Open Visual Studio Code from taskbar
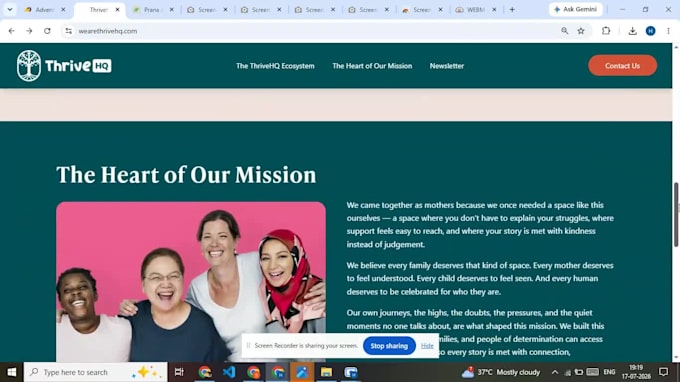The height and width of the screenshot is (382, 680). [229, 372]
